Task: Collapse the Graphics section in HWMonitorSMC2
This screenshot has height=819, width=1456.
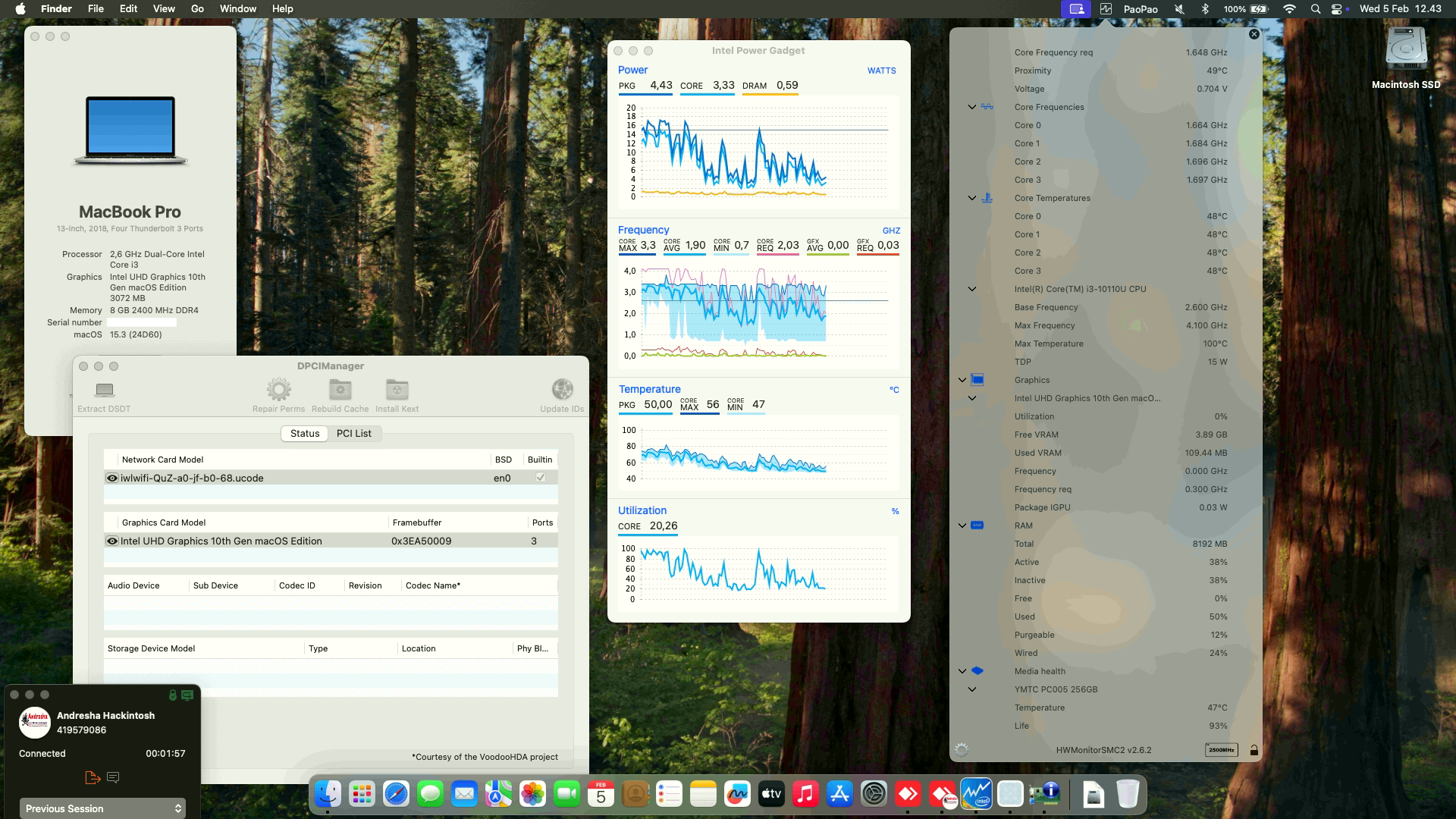Action: [x=962, y=380]
